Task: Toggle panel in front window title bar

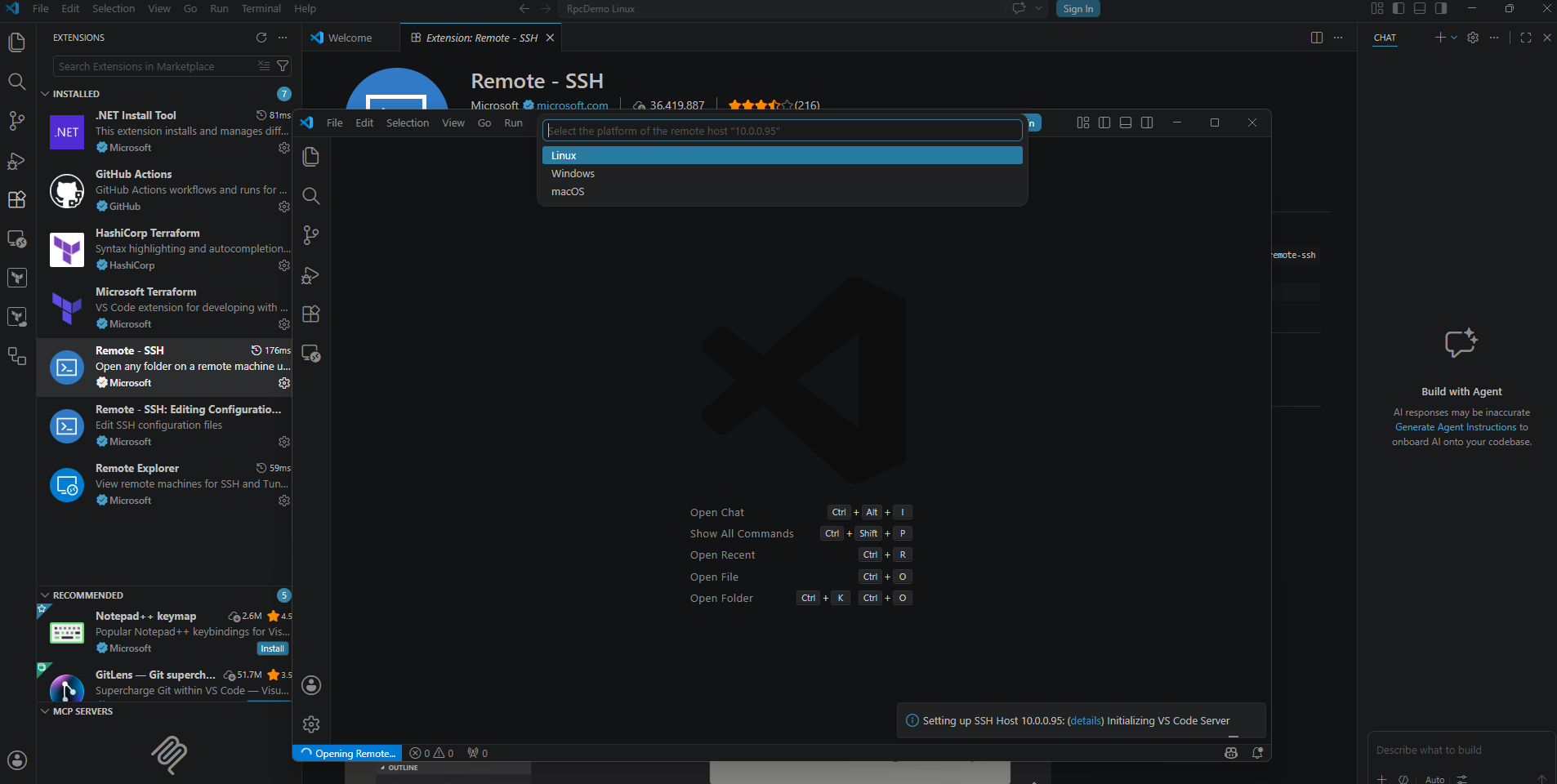Action: click(x=1126, y=122)
